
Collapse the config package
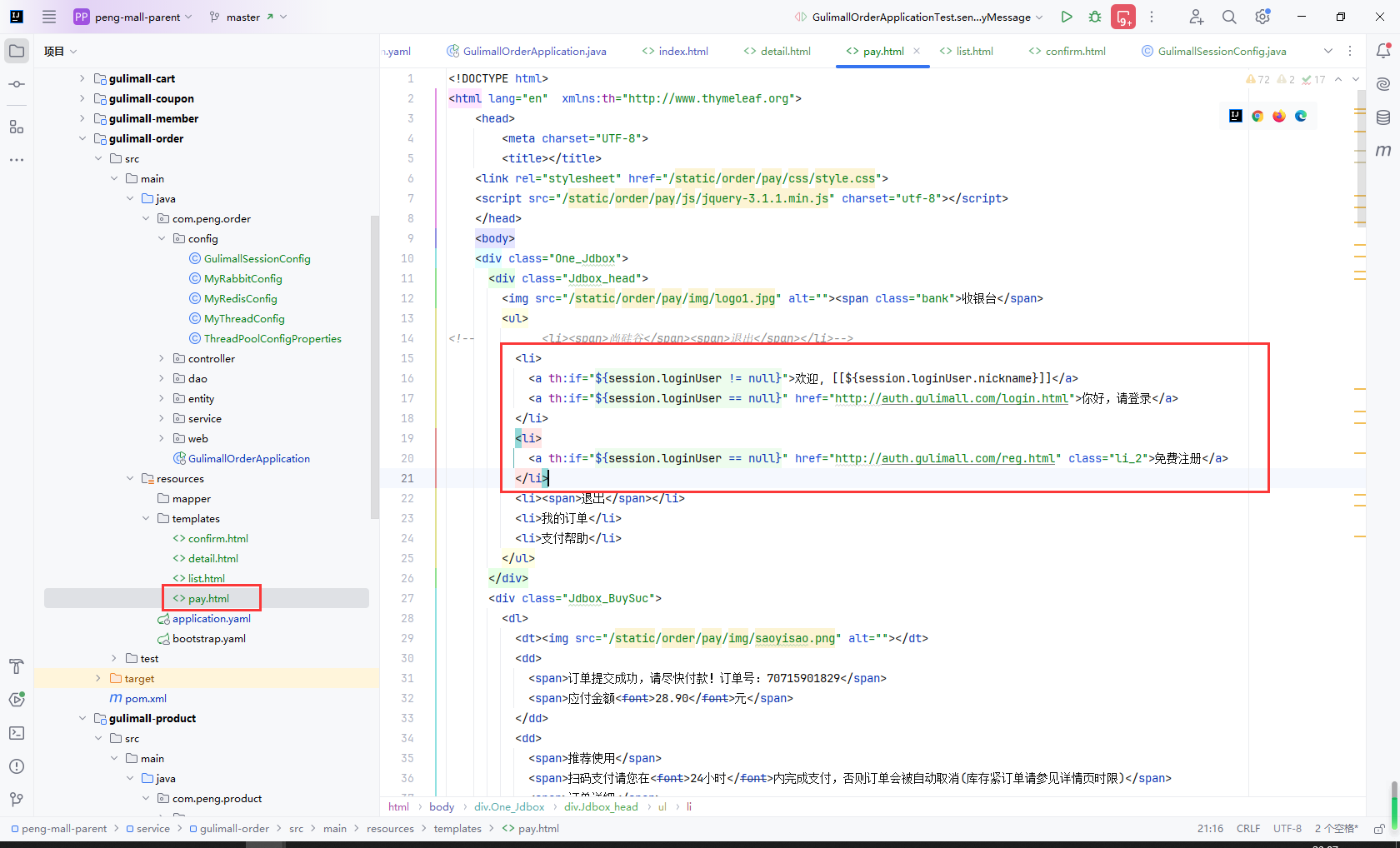coord(162,238)
